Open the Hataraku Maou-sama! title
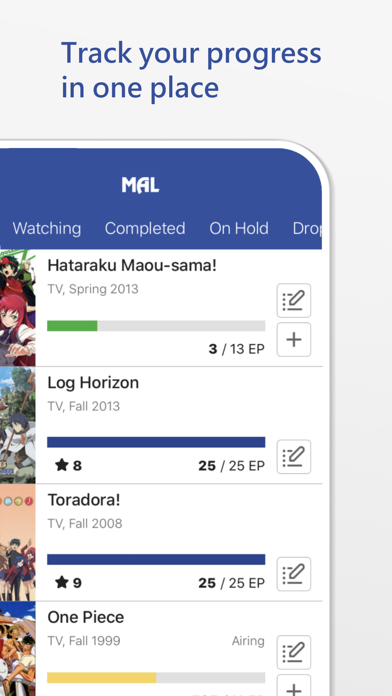 tap(132, 265)
